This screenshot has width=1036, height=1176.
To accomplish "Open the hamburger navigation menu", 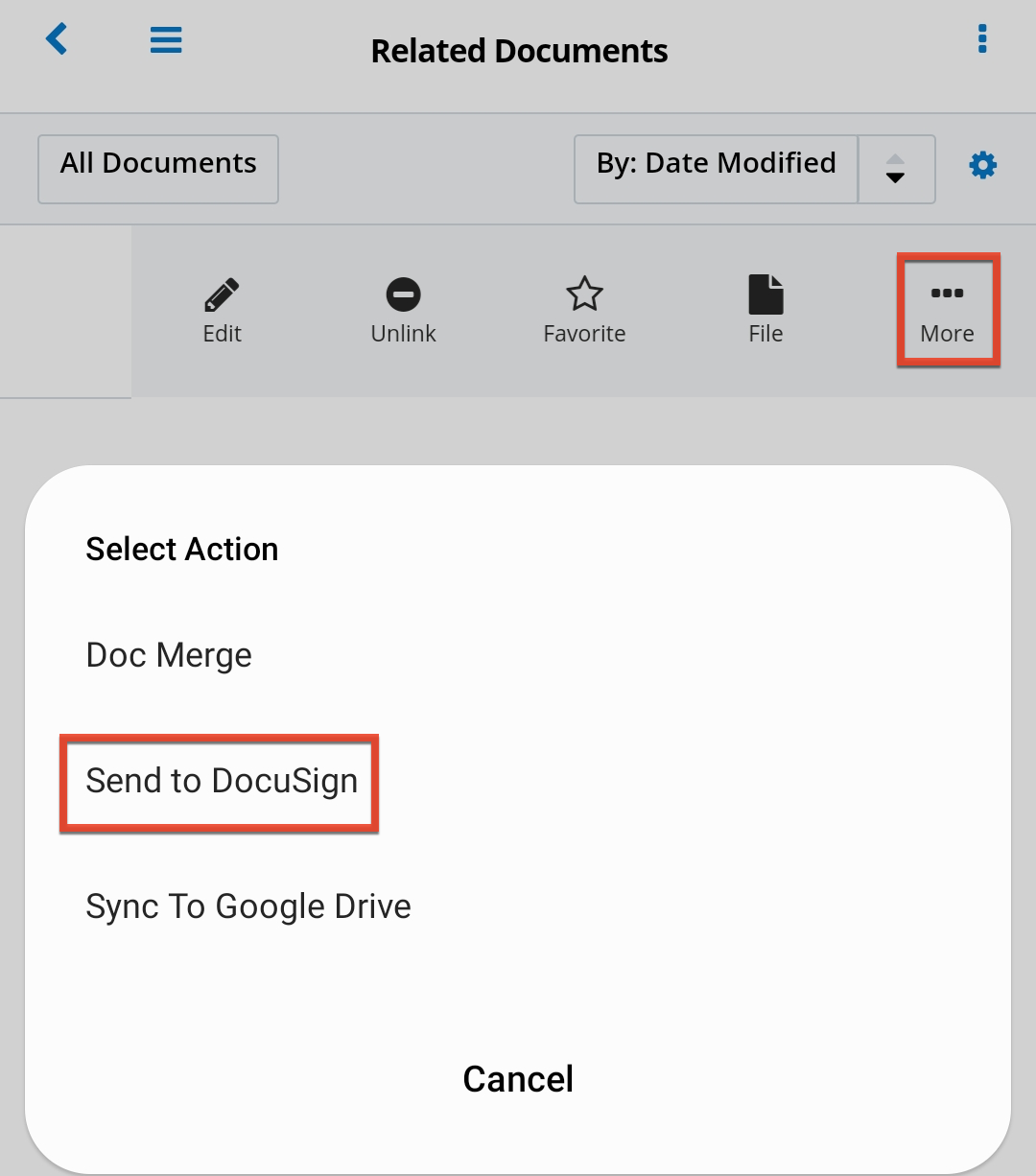I will (166, 40).
